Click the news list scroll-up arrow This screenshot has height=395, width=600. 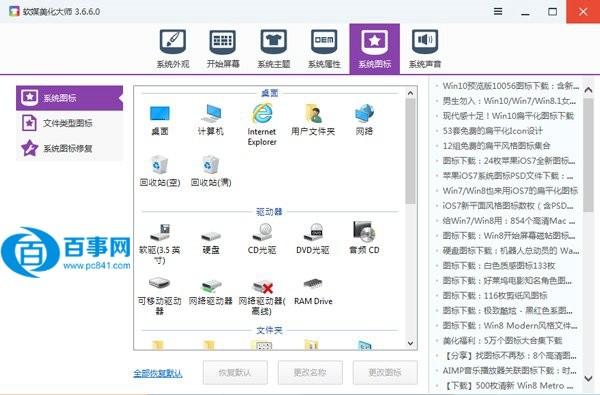coord(589,90)
